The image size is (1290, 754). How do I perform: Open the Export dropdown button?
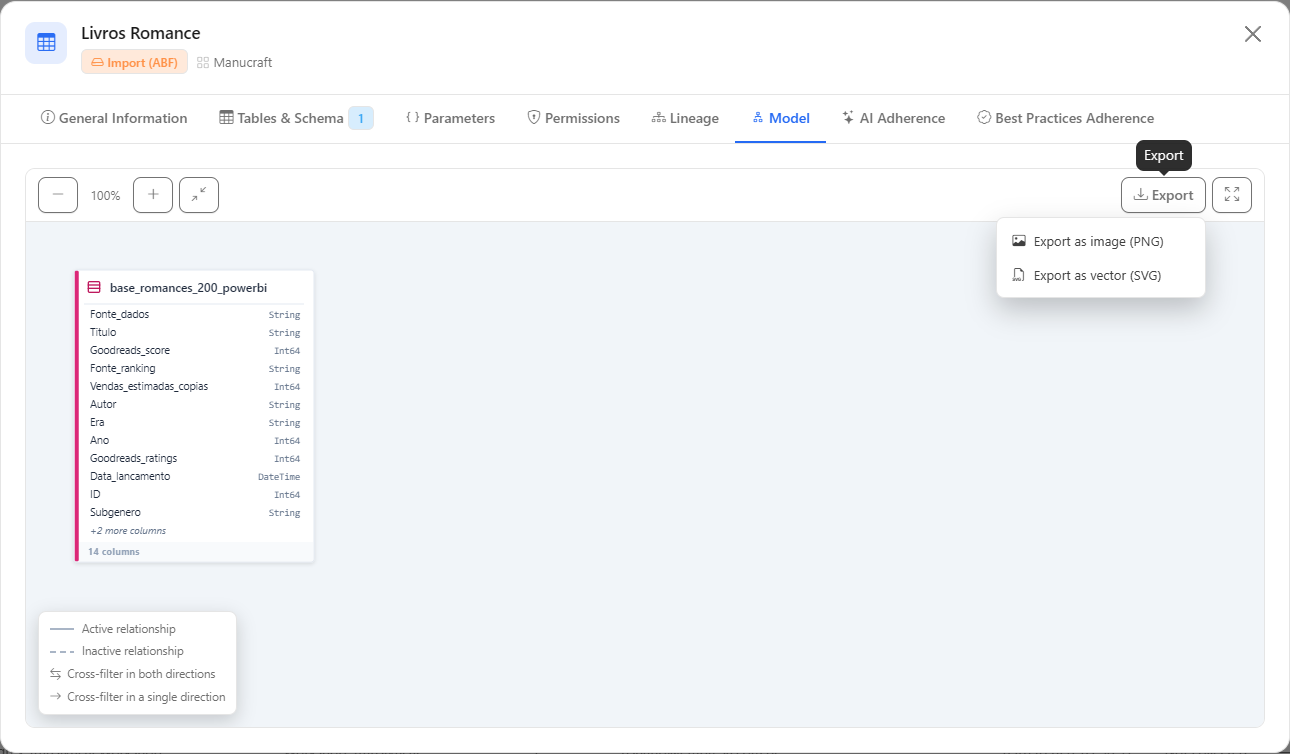click(x=1163, y=195)
